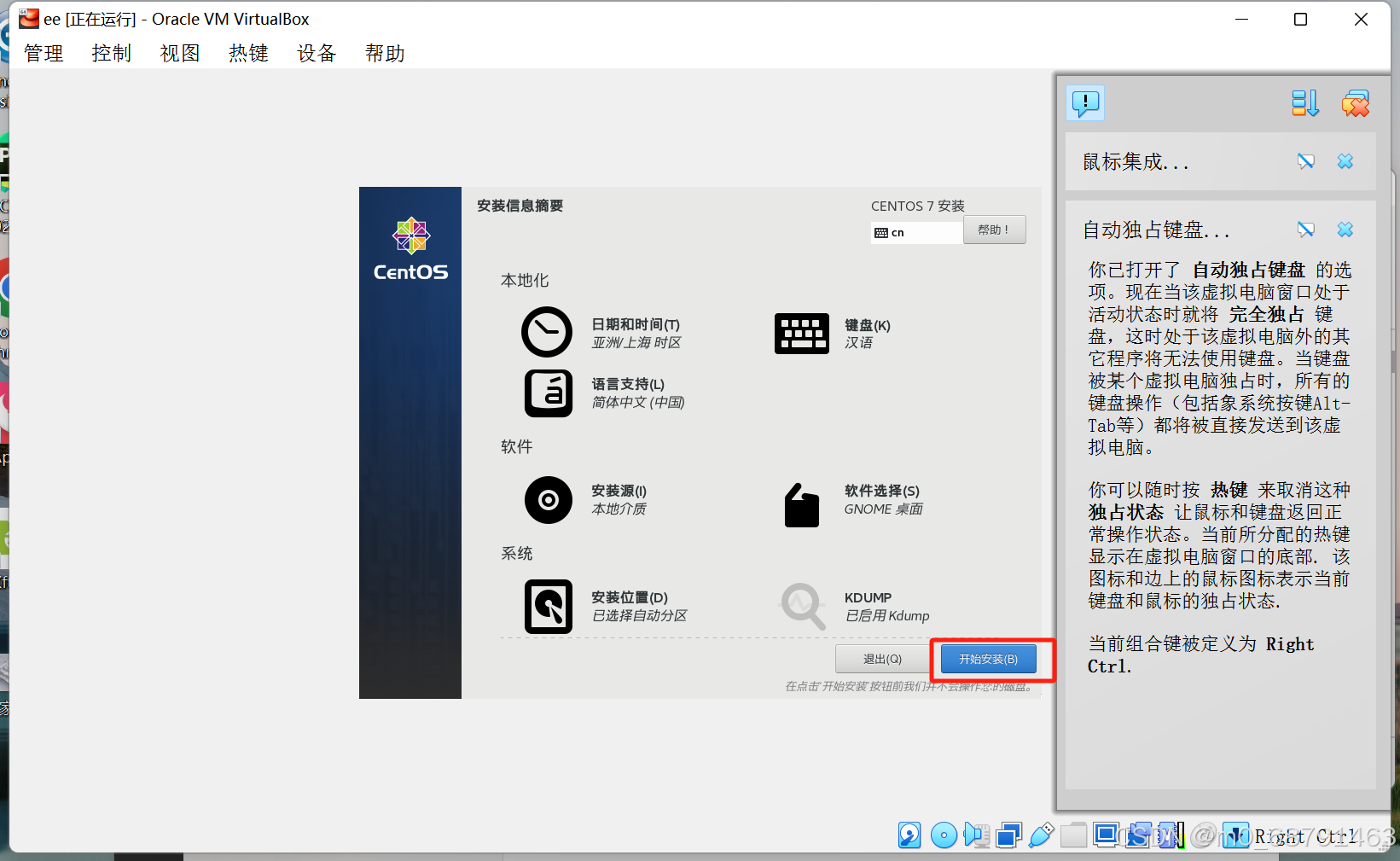Click the CentOS logo in sidebar
This screenshot has height=861, width=1400.
point(410,248)
